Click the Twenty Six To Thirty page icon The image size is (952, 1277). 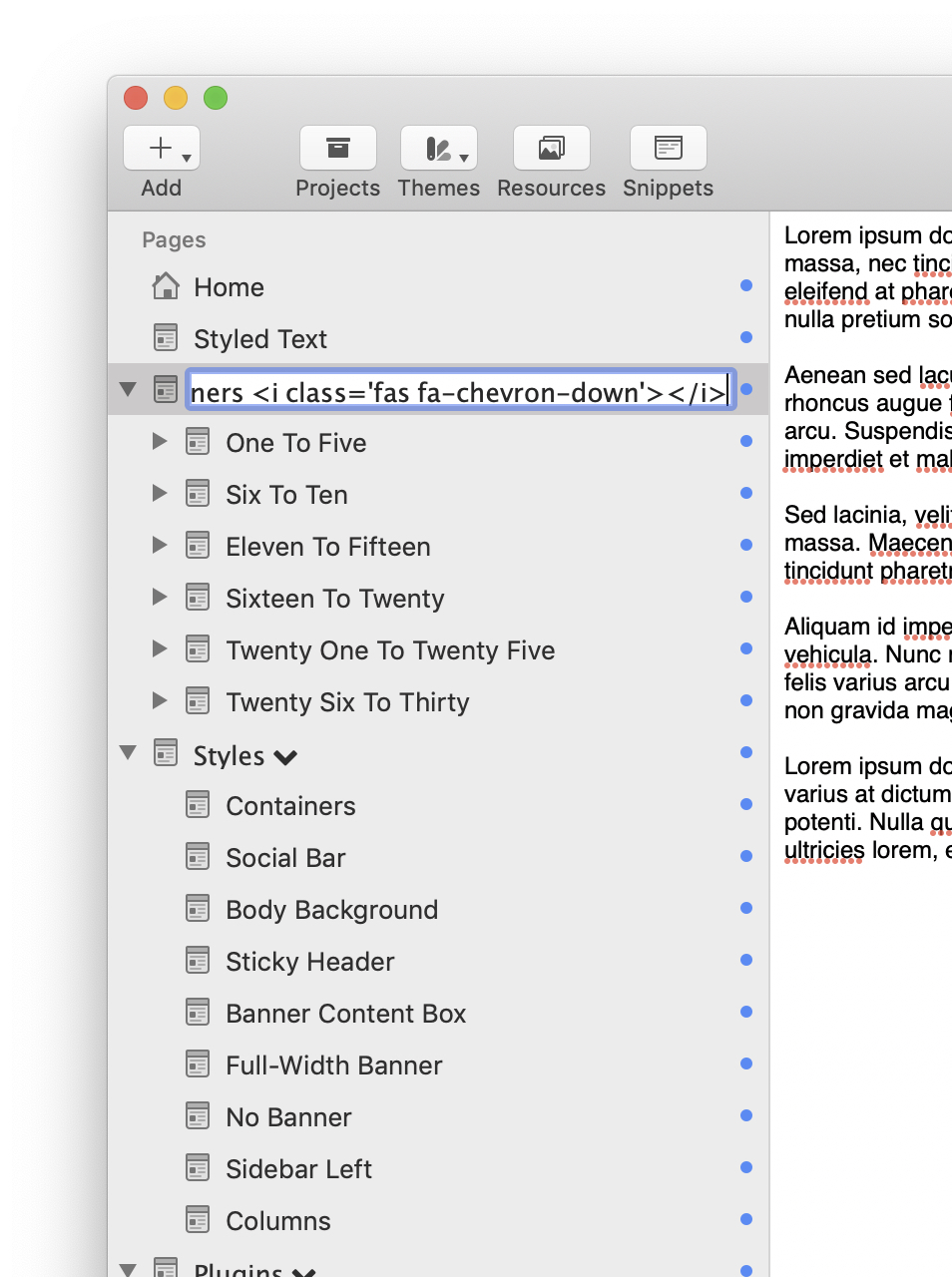pyautogui.click(x=198, y=701)
